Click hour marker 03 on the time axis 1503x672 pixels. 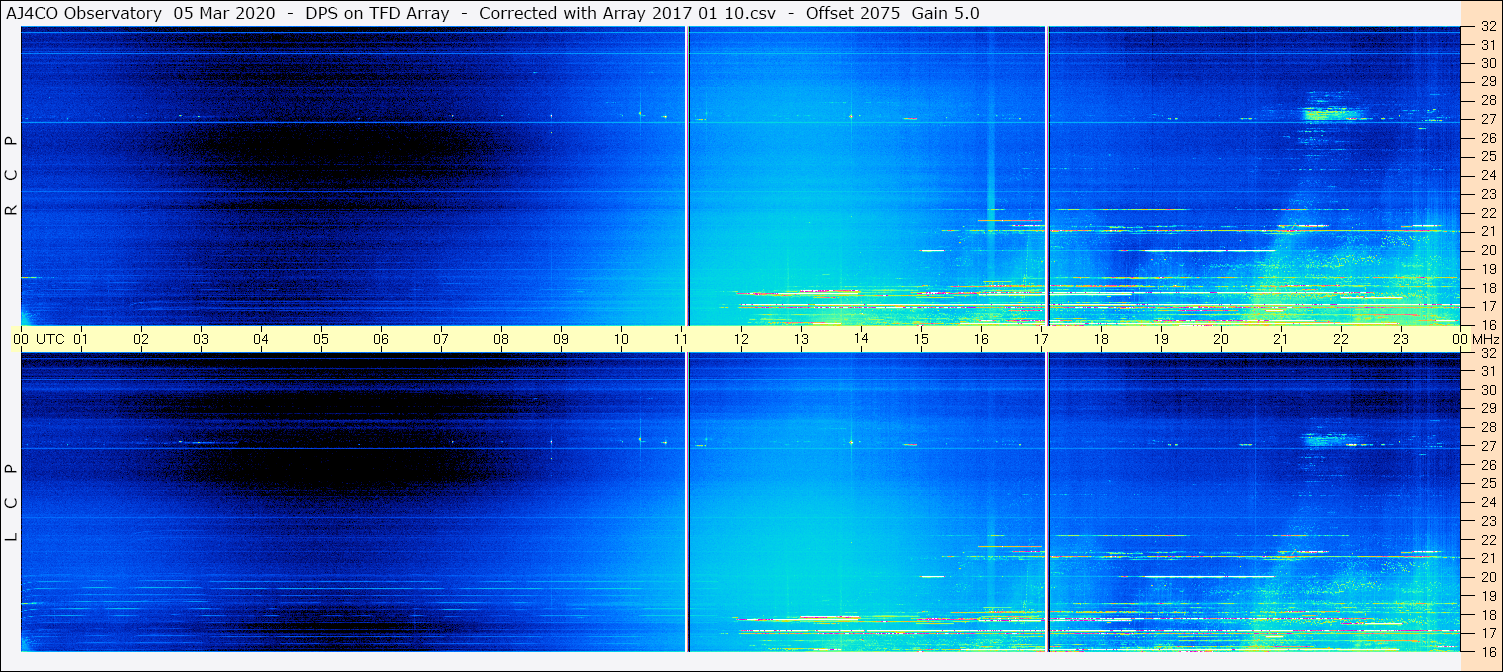201,339
